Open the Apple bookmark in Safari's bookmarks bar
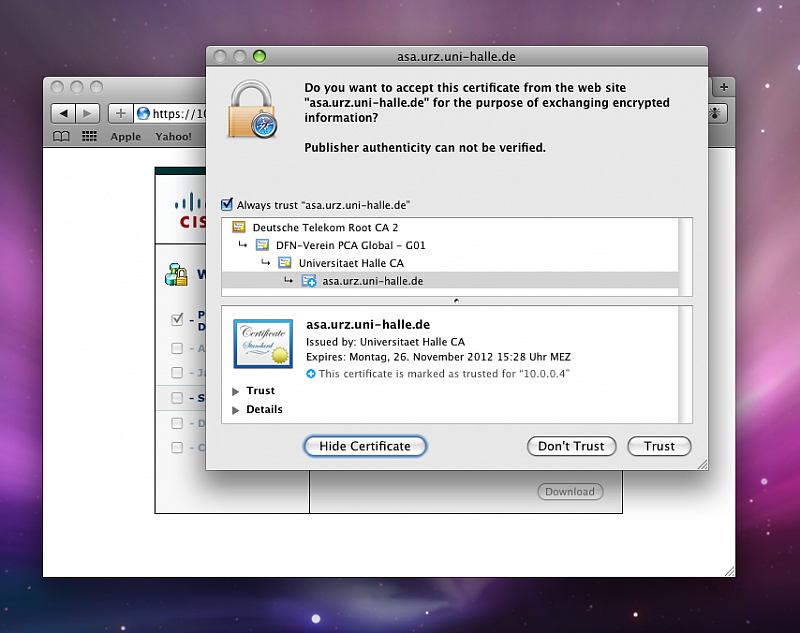Viewport: 800px width, 633px height. tap(126, 137)
